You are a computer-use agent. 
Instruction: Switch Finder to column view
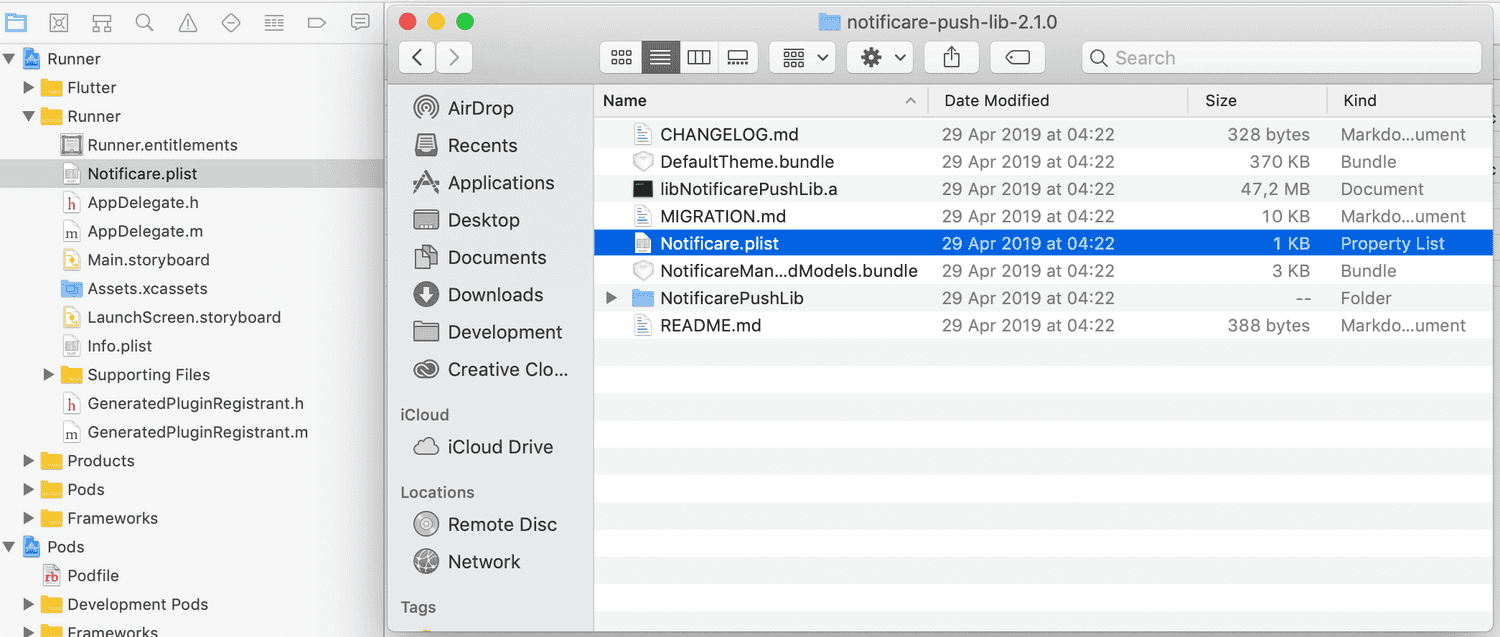coord(699,57)
